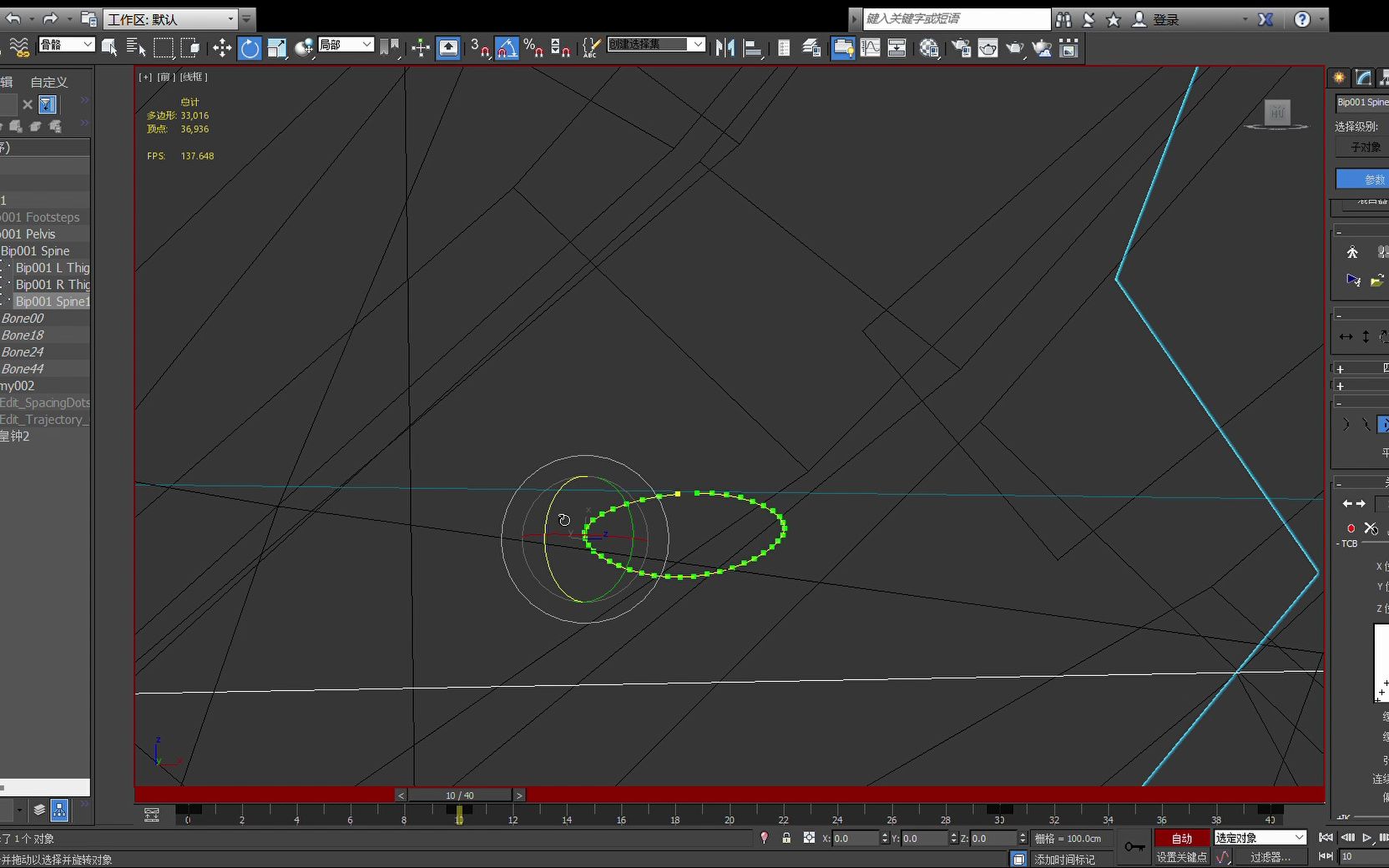Viewport: 1389px width, 868px height.
Task: Select the Rotate tool in the toolbar
Action: coord(250,48)
